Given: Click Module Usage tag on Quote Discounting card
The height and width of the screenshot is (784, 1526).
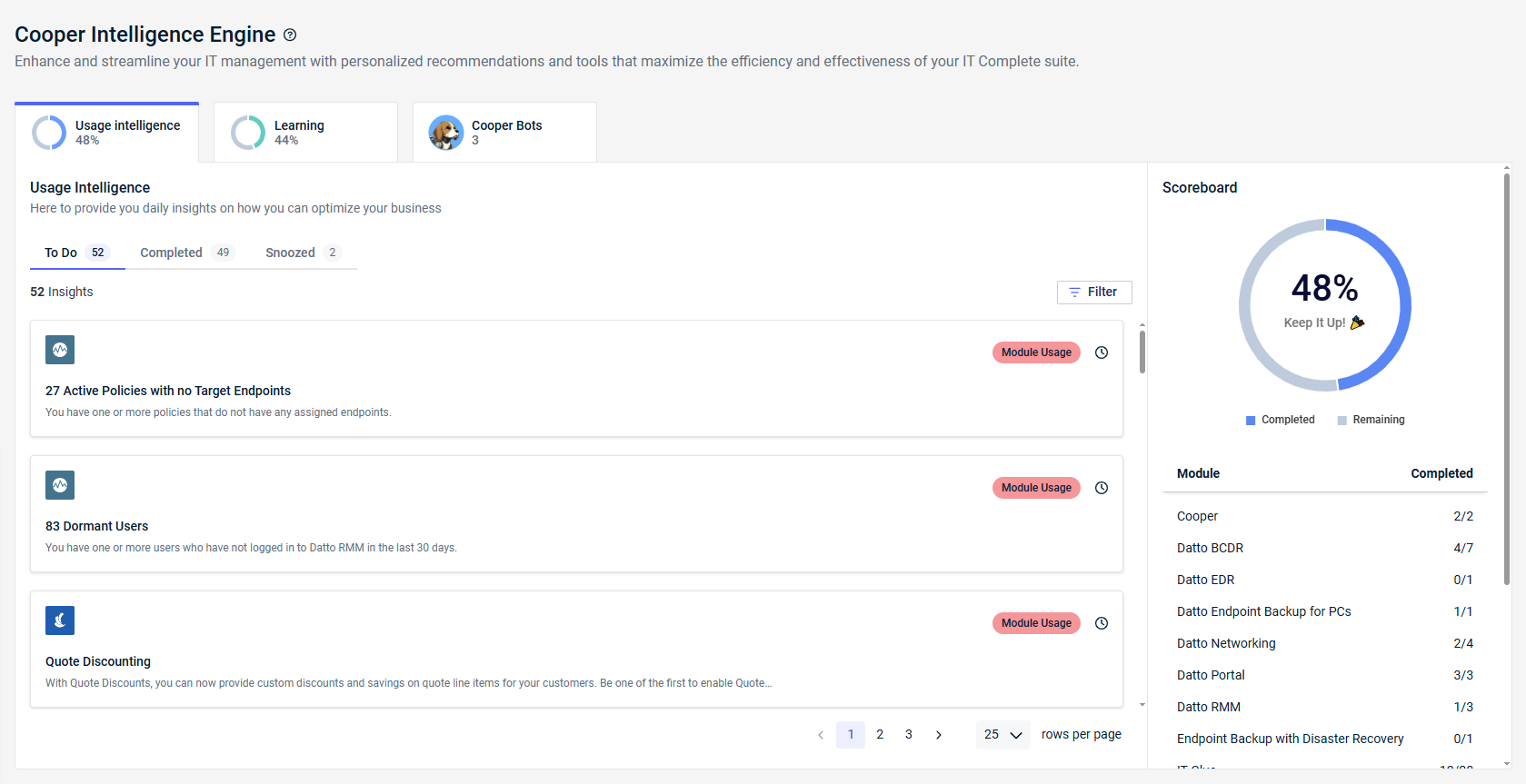Looking at the screenshot, I should (1036, 623).
